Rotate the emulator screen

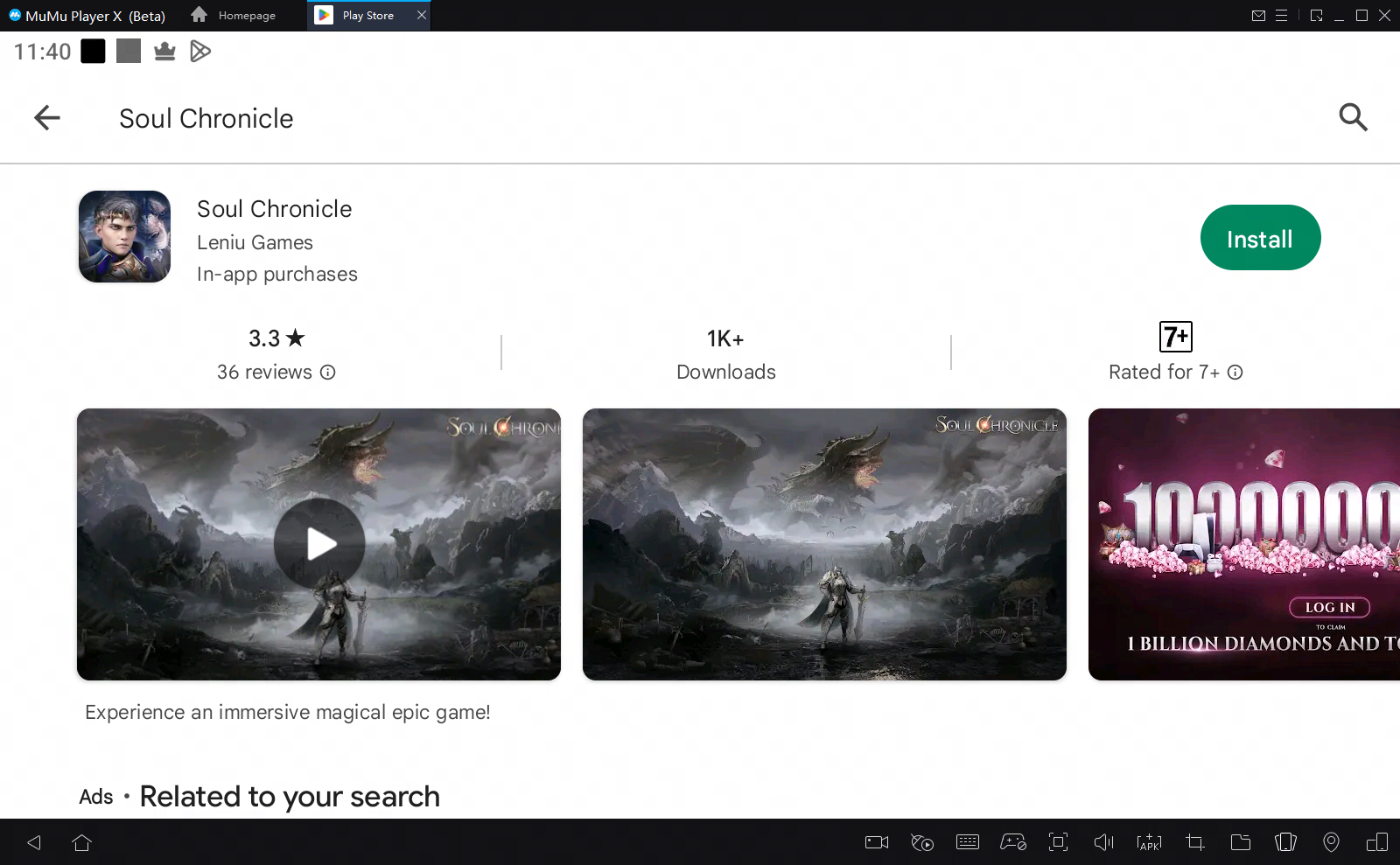1285,842
